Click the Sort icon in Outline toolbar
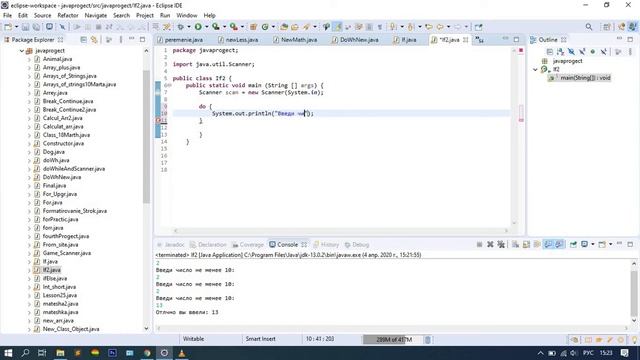The height and width of the screenshot is (360, 640). click(x=560, y=51)
